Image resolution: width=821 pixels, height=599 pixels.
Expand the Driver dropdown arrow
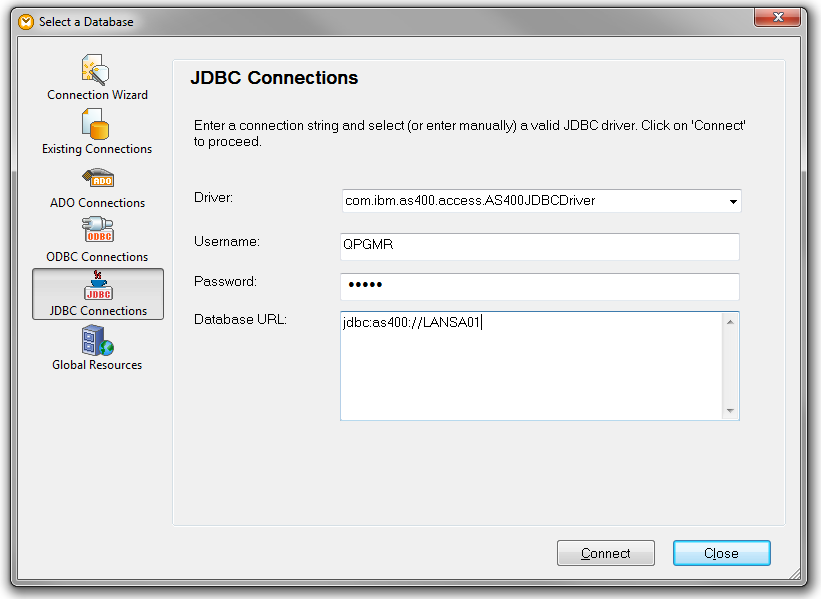(734, 201)
